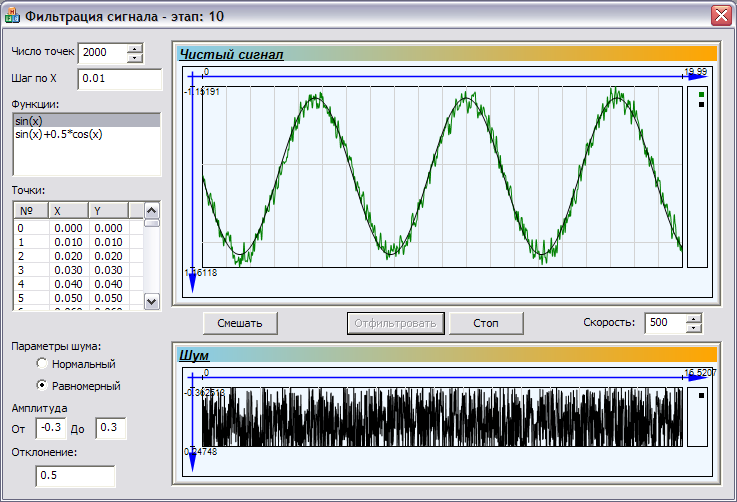Select sin(x) in the functions list
The image size is (737, 502).
[87, 121]
